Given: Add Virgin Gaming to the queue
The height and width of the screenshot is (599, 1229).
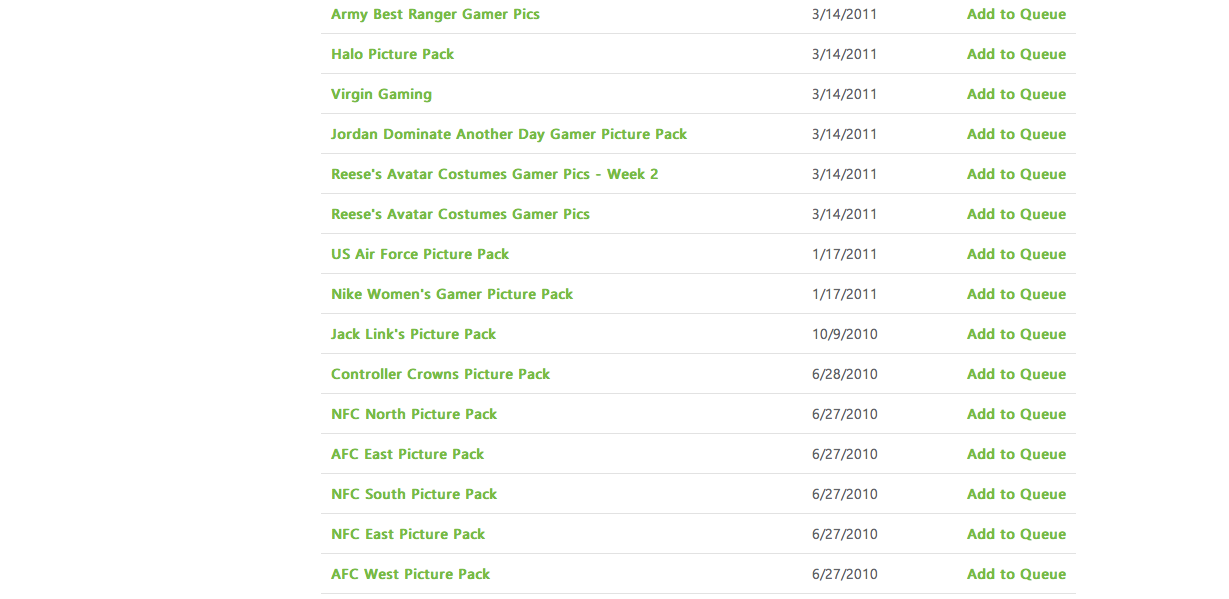Looking at the screenshot, I should pos(1016,94).
